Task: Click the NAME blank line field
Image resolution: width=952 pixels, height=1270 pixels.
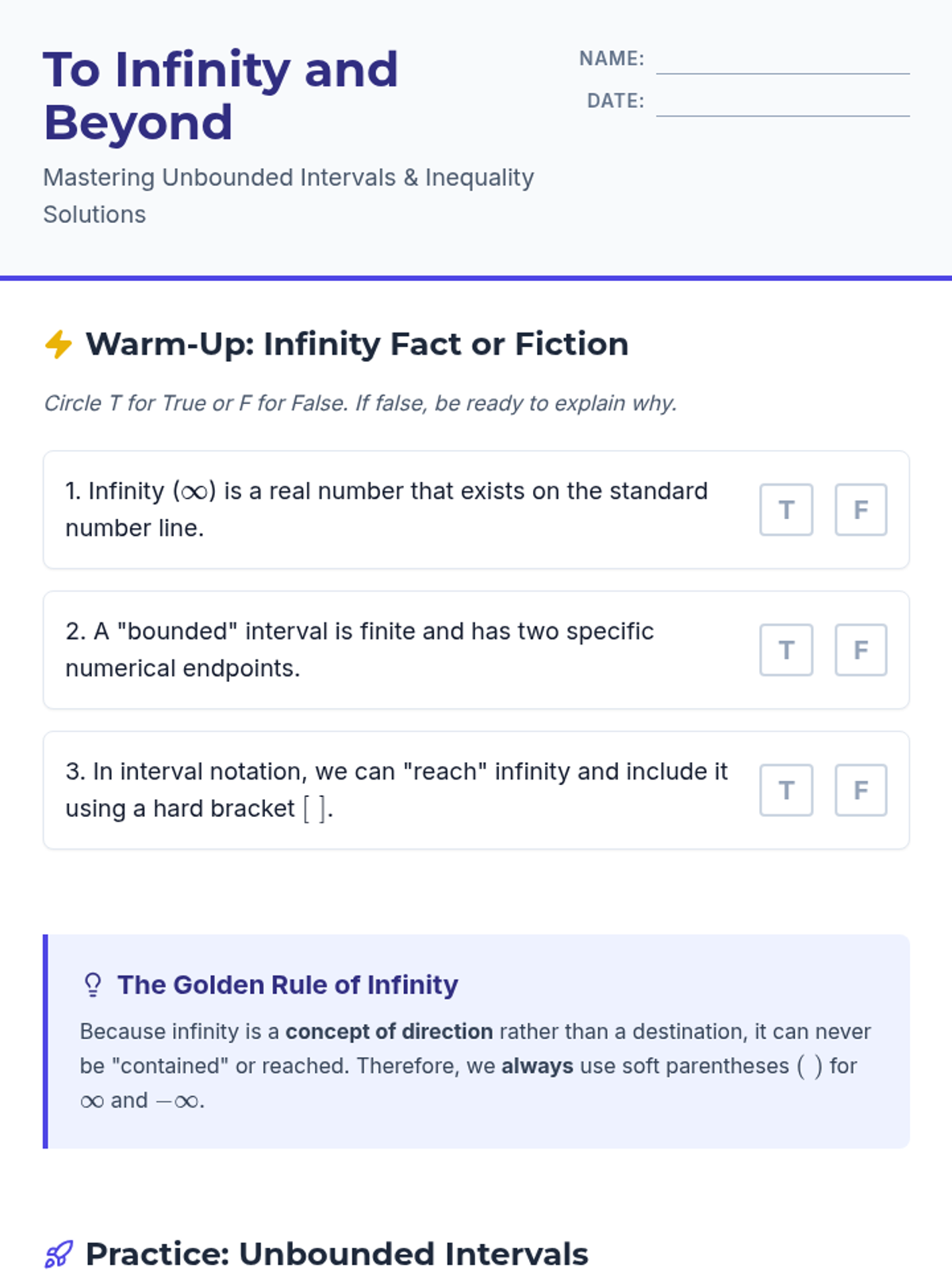Action: click(783, 60)
